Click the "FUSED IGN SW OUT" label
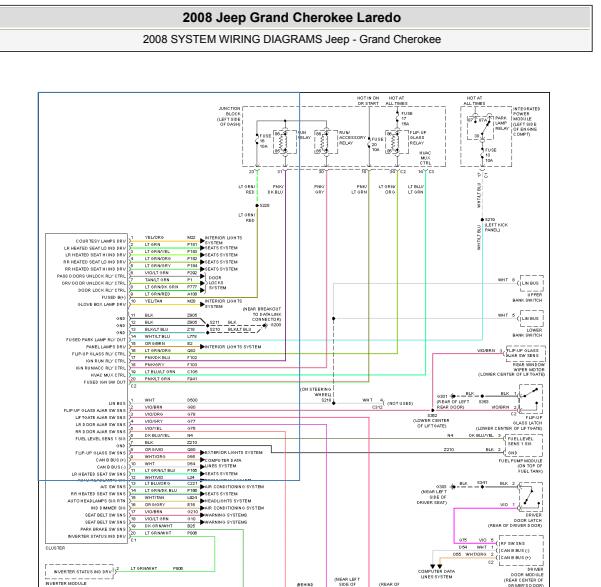The height and width of the screenshot is (587, 601). pos(105,382)
